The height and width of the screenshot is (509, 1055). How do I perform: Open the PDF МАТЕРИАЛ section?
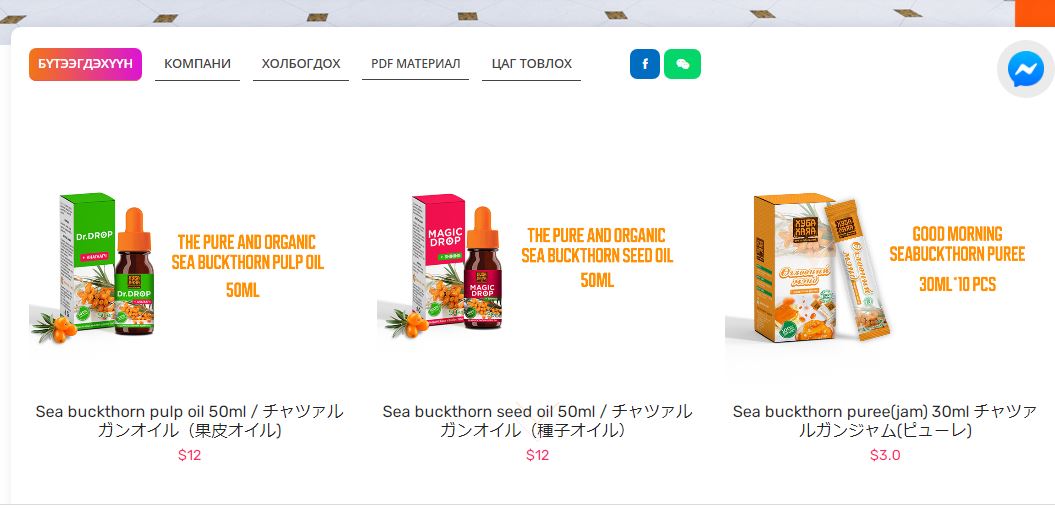(415, 64)
